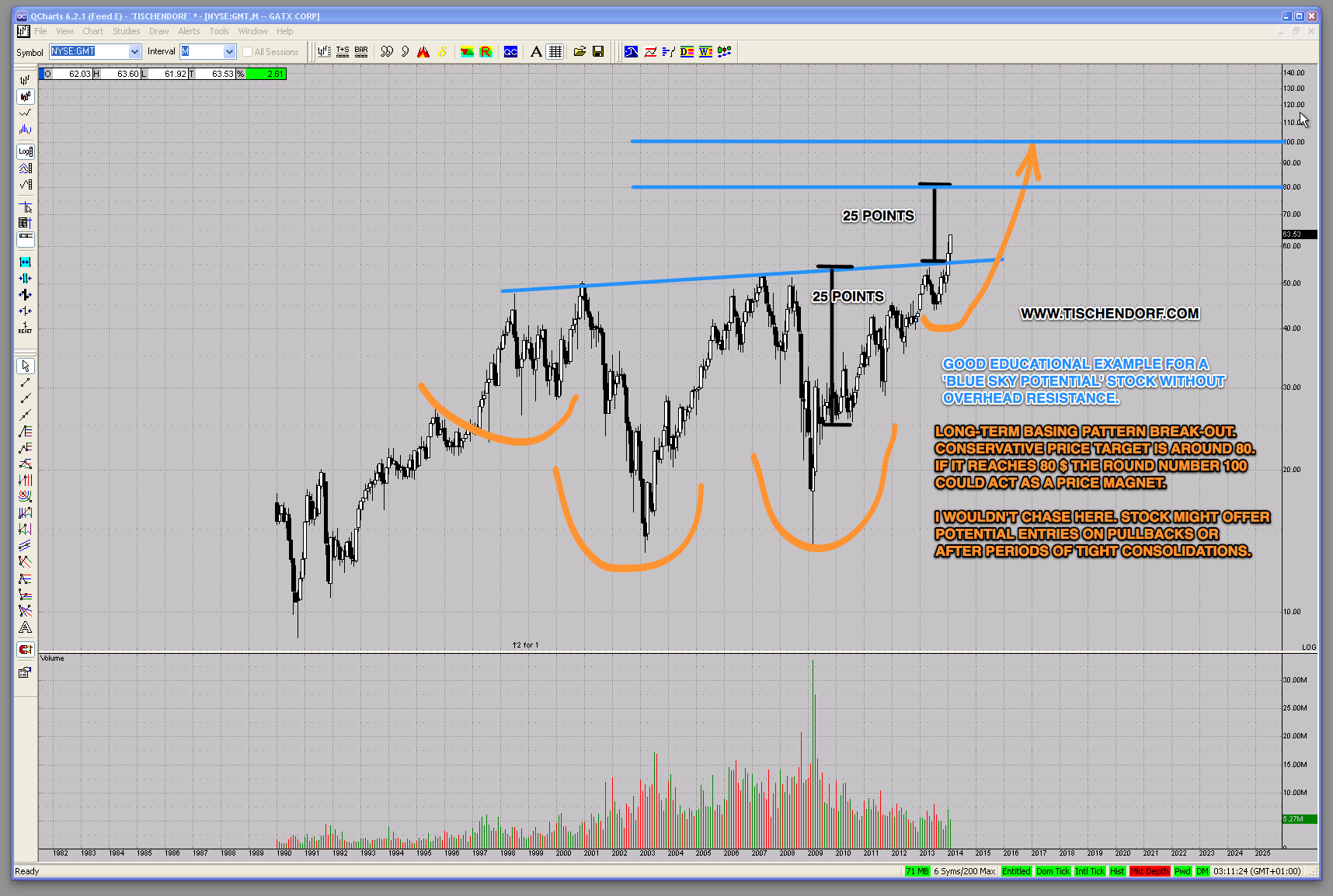Open the Studies menu
The image size is (1333, 896).
click(x=126, y=31)
